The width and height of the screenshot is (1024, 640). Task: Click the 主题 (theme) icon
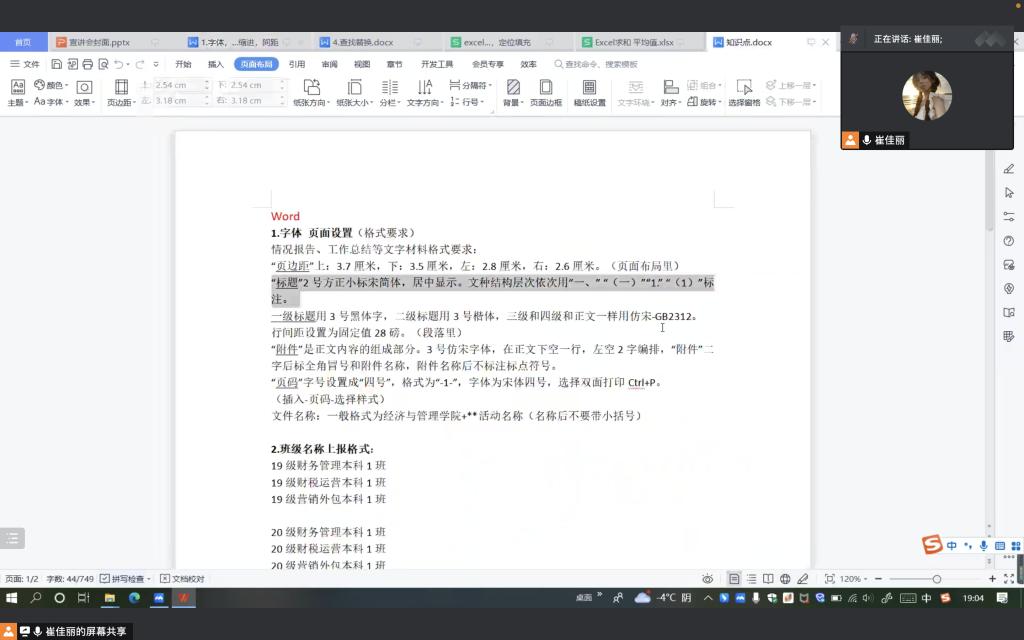17,92
